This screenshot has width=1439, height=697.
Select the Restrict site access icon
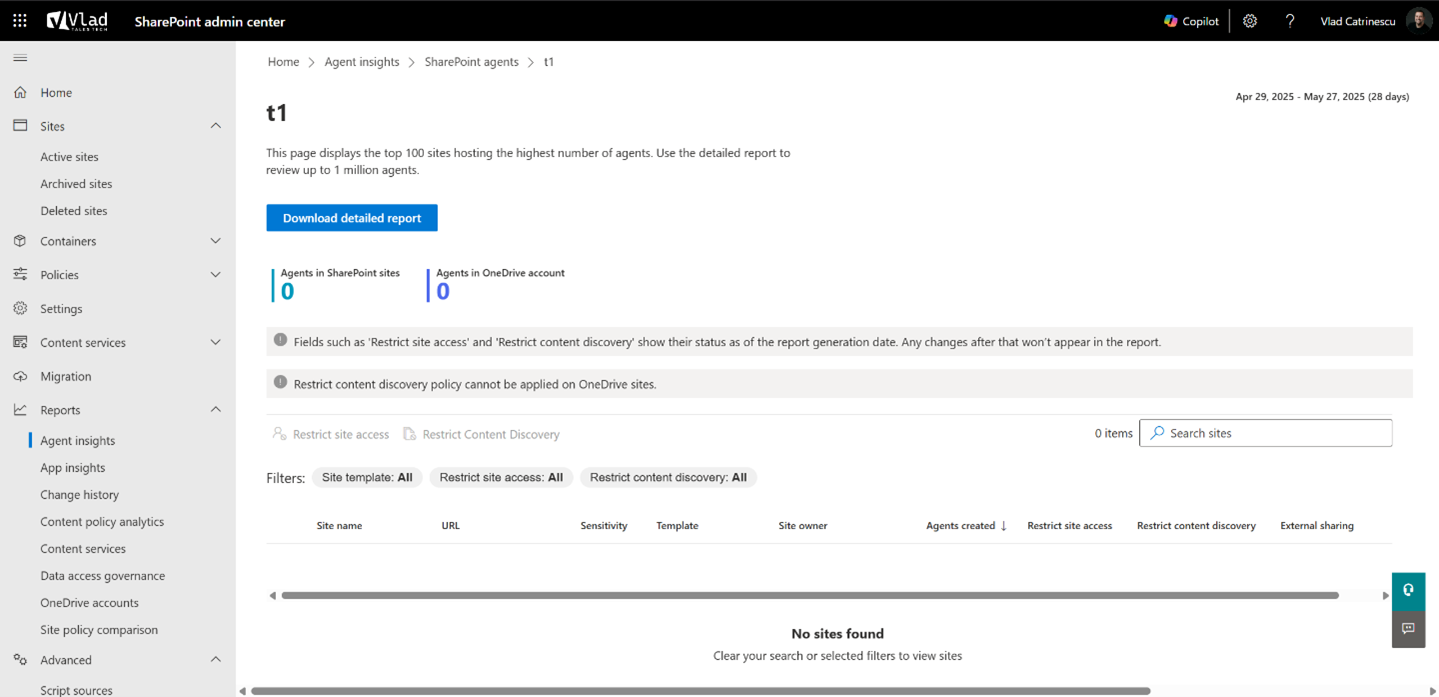tap(278, 433)
